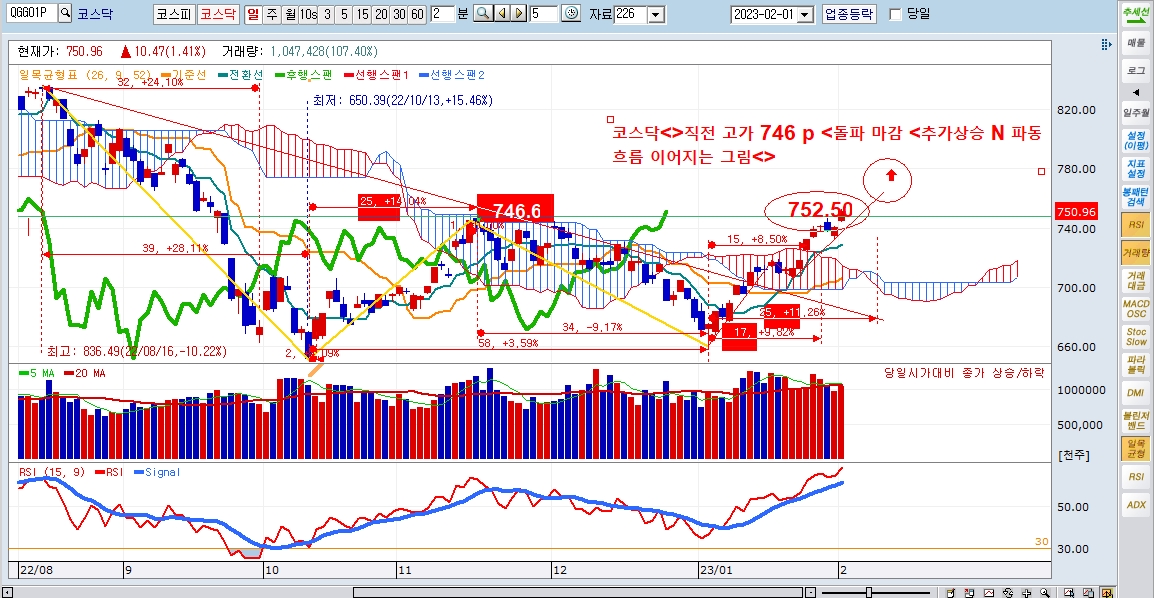Toggle the DMI indicator
This screenshot has height=598, width=1154.
click(x=1136, y=393)
